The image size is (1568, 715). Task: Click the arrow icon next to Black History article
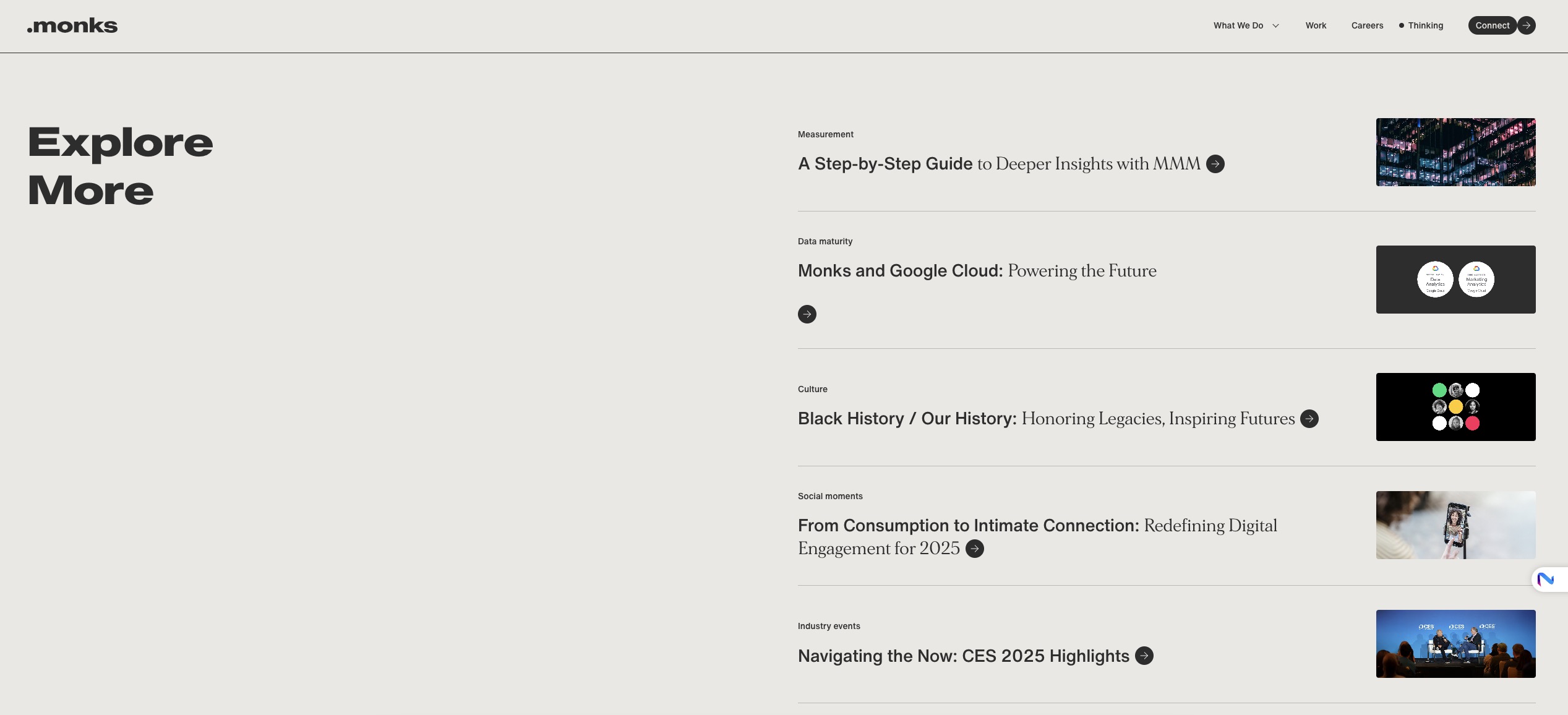tap(1309, 419)
